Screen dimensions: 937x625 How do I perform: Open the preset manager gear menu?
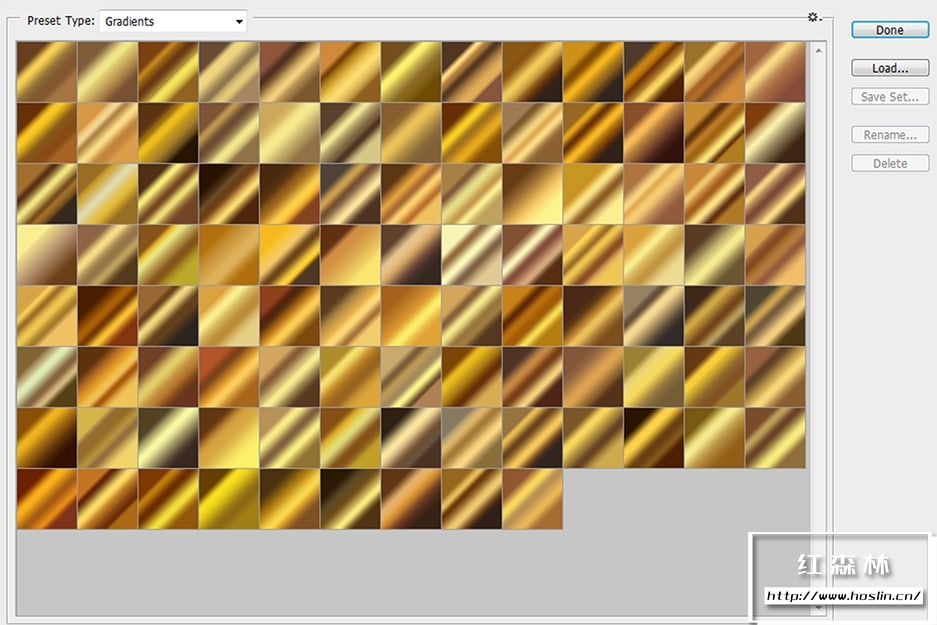[814, 17]
